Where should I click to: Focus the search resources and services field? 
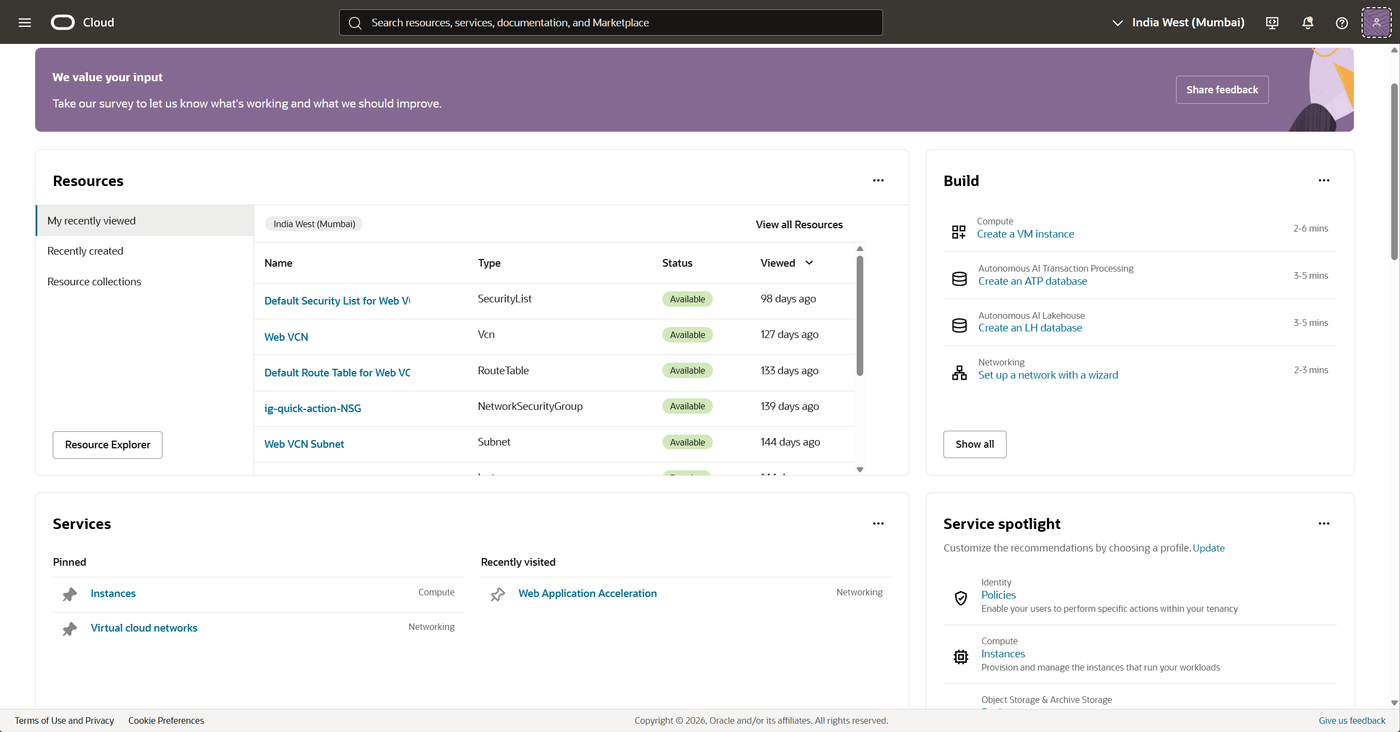point(611,22)
